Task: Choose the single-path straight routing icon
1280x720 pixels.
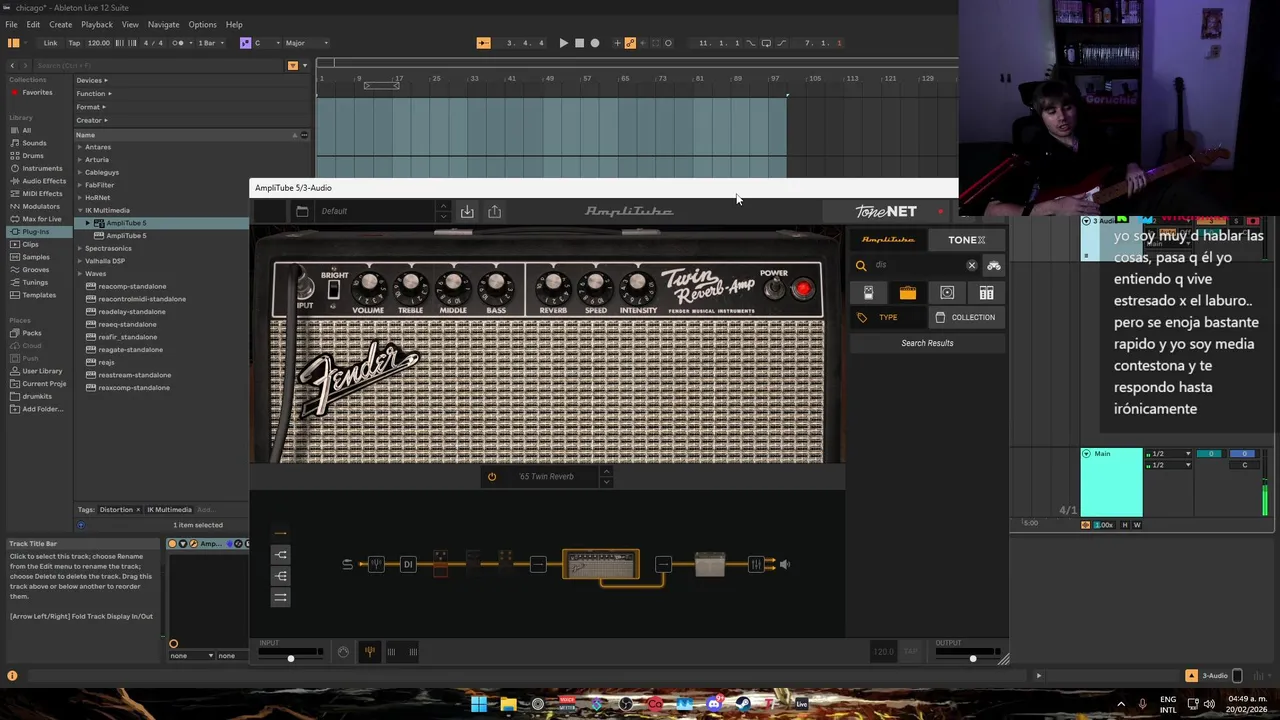Action: [280, 533]
